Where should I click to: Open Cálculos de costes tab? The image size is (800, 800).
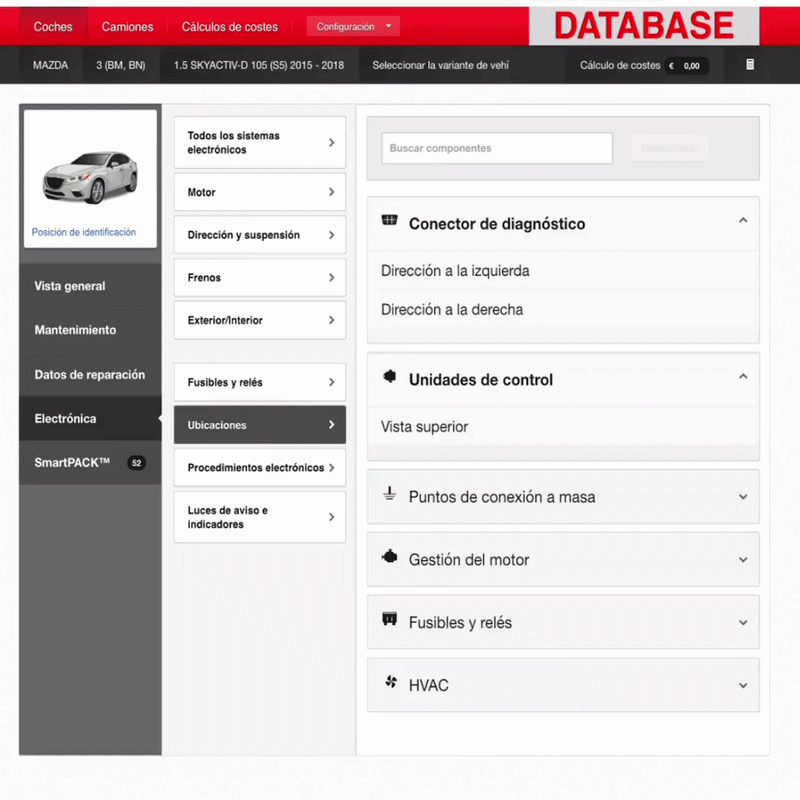coord(230,27)
